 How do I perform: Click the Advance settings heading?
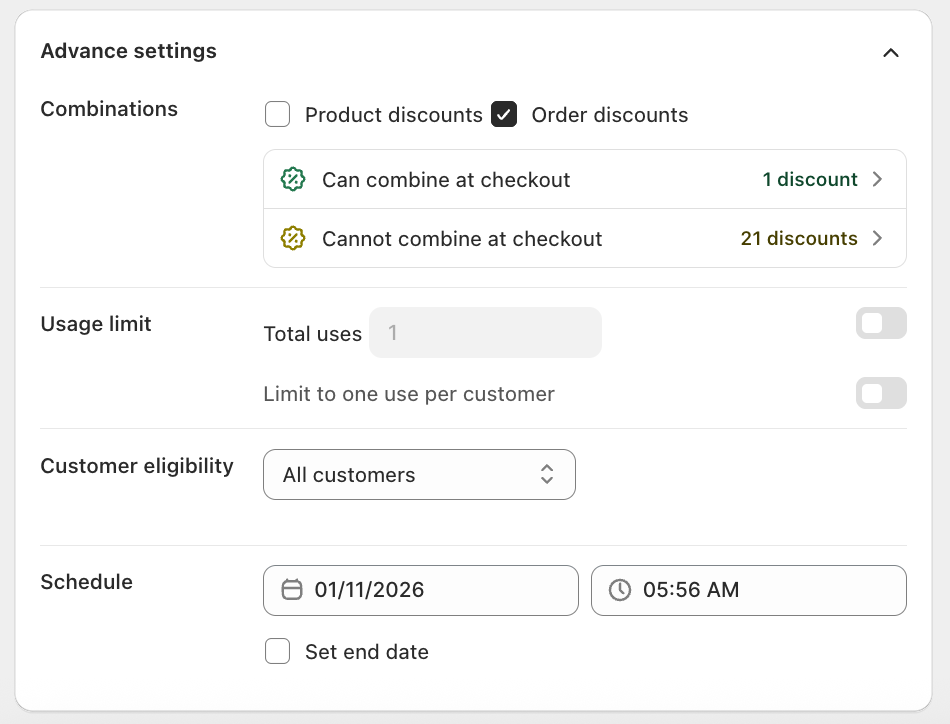point(128,51)
